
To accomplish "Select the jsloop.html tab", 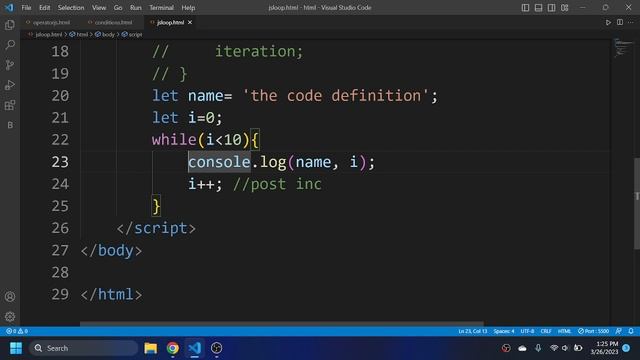I will pos(170,22).
